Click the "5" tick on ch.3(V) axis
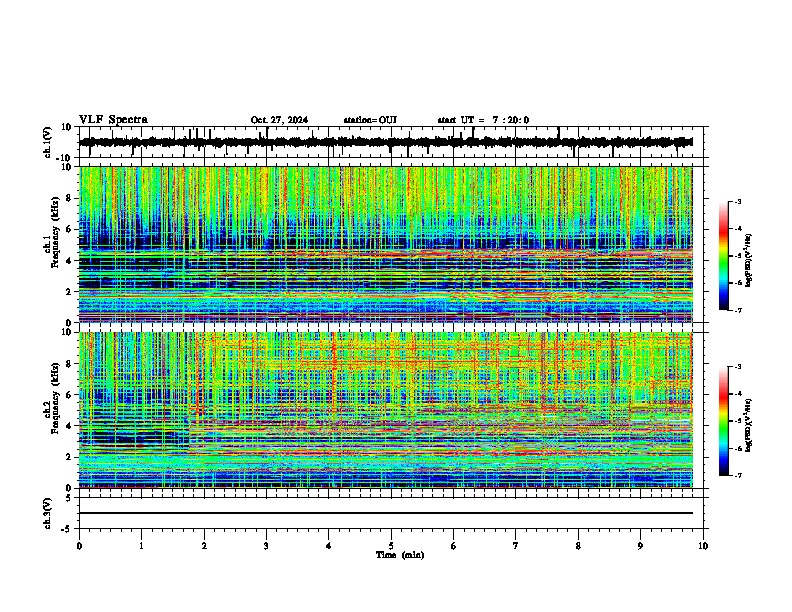This screenshot has height=612, width=792. click(x=70, y=498)
